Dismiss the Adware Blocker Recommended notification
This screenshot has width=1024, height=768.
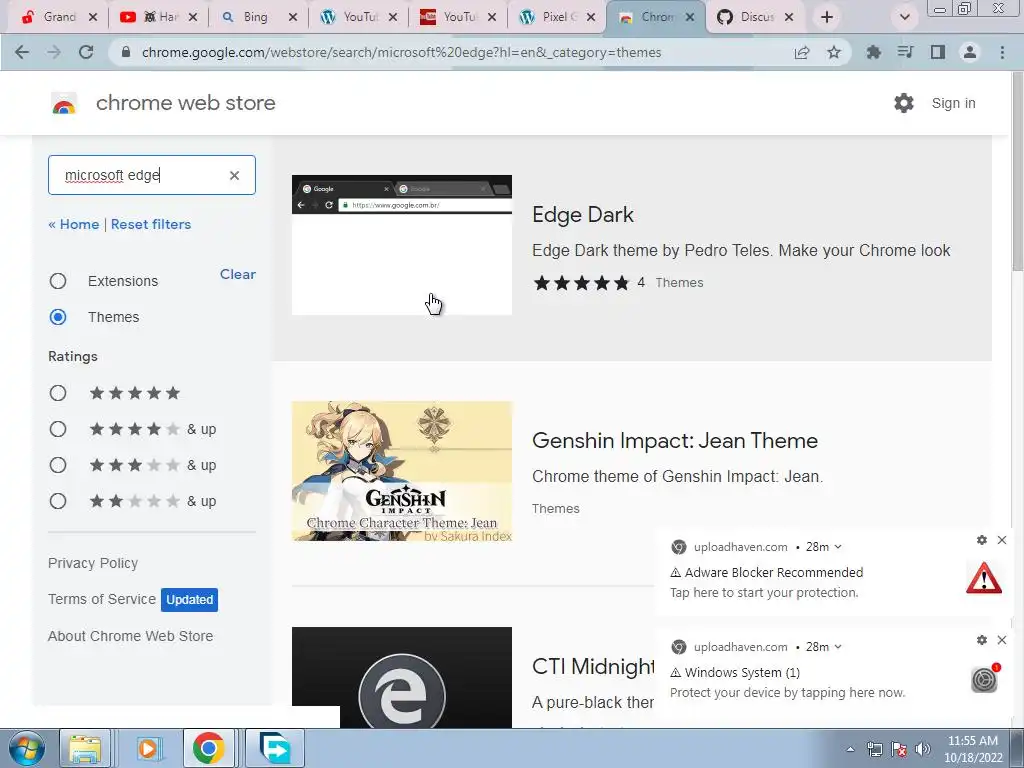[x=1002, y=540]
